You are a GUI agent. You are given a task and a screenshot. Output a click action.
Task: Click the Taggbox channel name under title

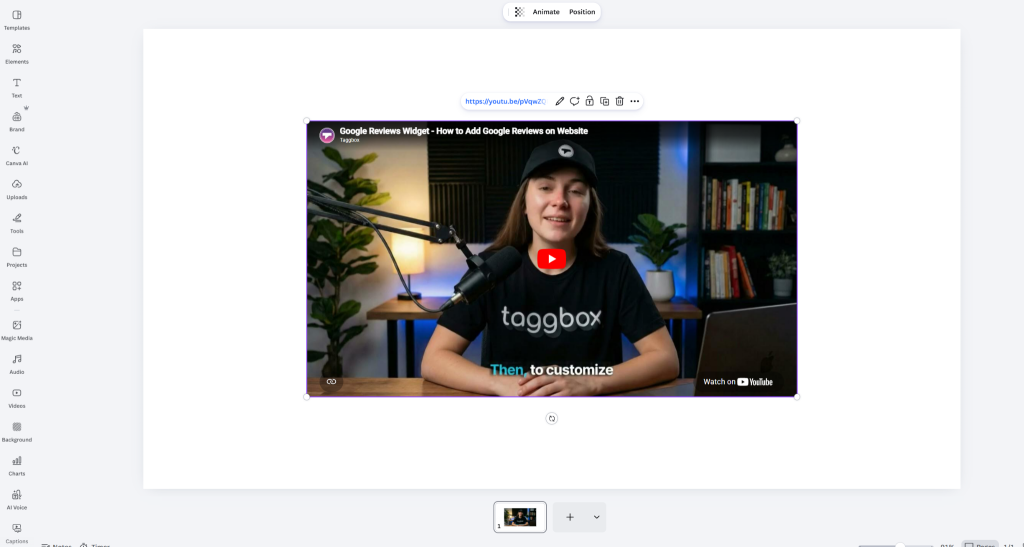[x=349, y=140]
